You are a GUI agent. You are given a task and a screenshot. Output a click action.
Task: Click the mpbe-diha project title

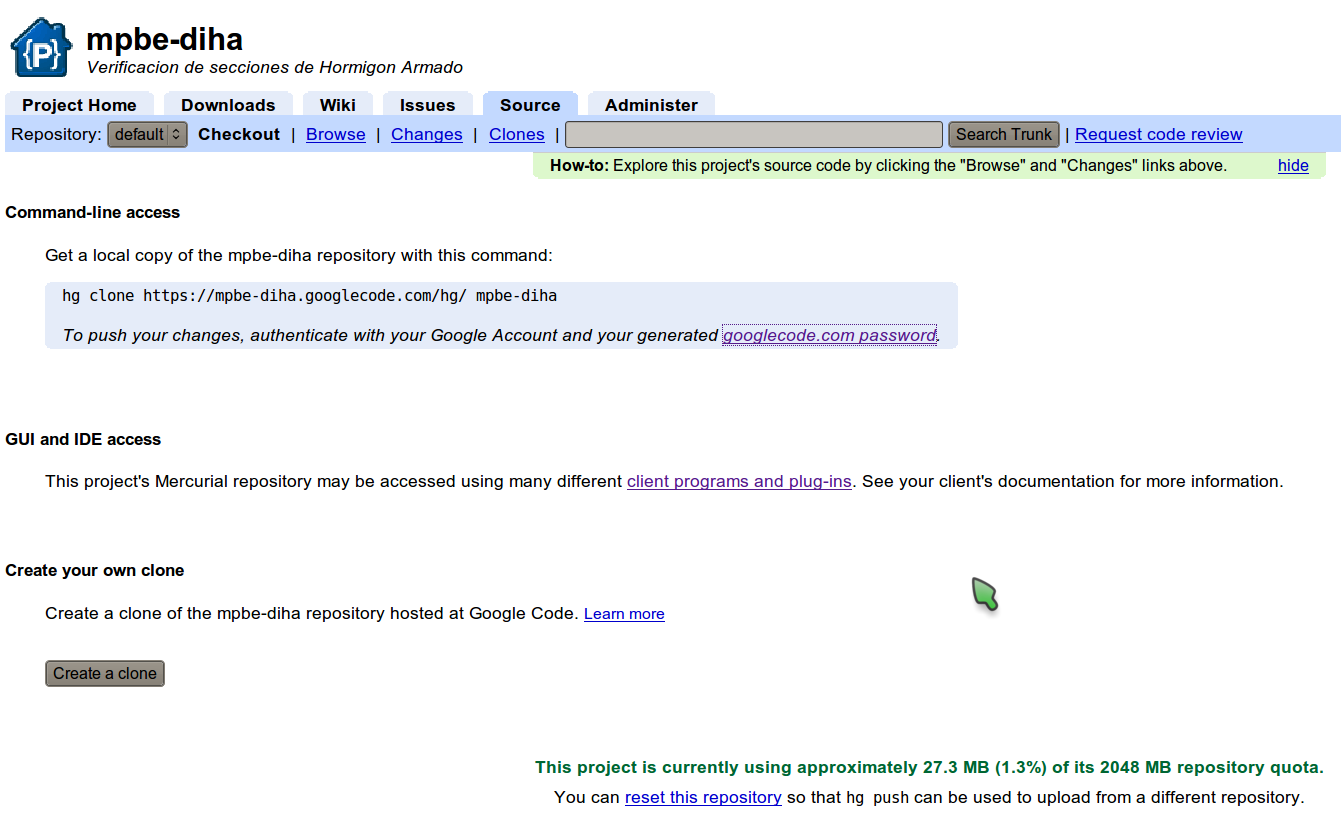click(x=165, y=39)
